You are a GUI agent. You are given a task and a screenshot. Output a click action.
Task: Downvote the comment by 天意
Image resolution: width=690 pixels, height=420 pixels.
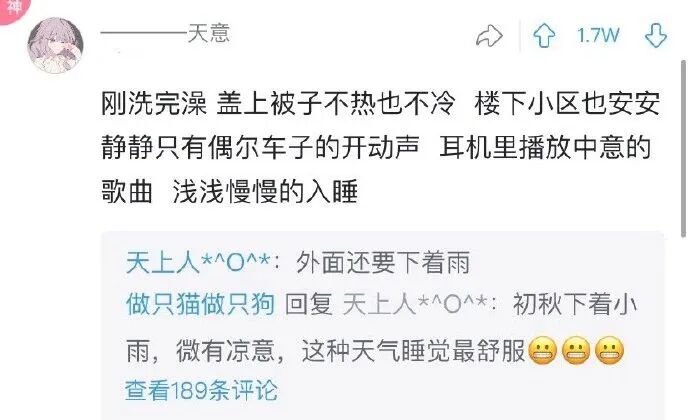(656, 36)
